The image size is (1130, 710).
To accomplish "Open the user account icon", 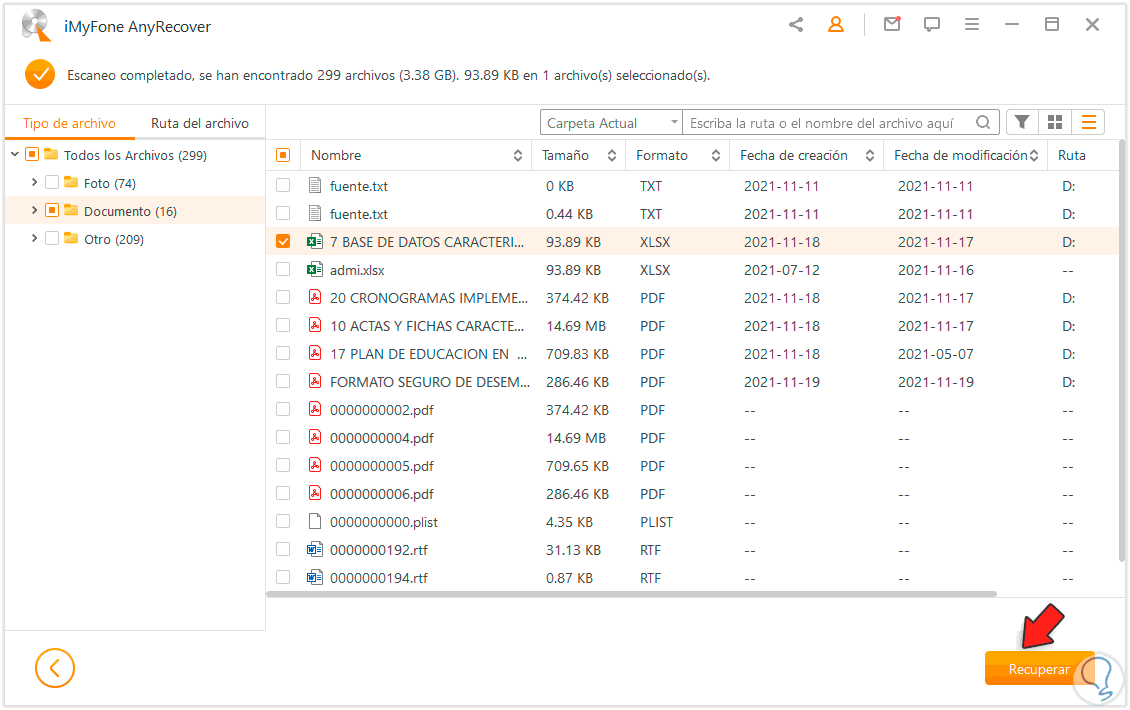I will point(835,25).
